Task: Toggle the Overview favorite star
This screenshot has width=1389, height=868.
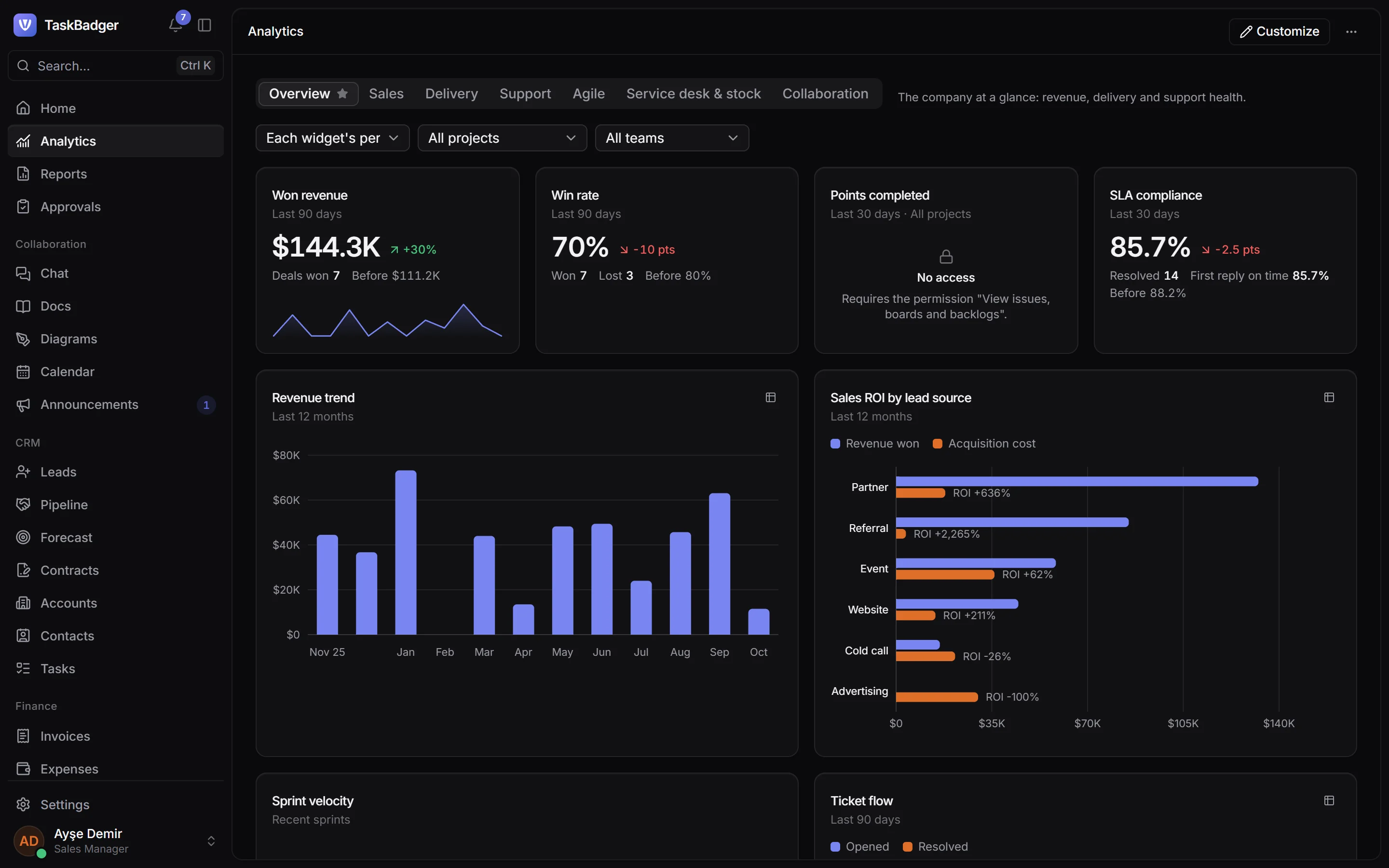Action: point(342,94)
